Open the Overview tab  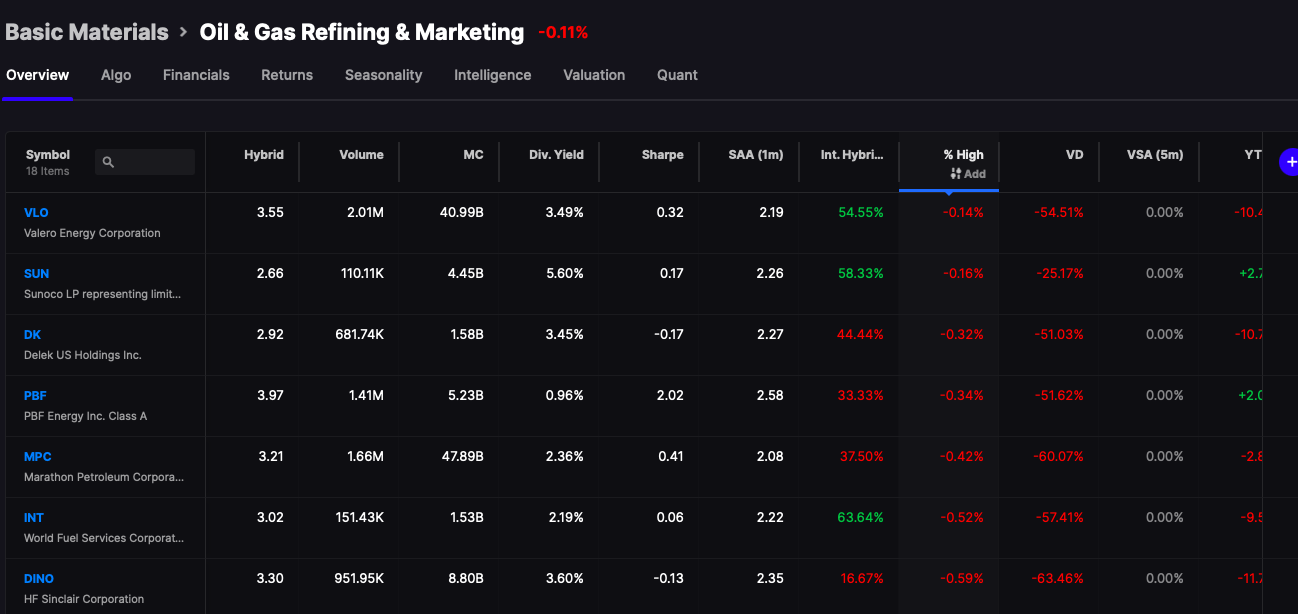click(x=38, y=75)
